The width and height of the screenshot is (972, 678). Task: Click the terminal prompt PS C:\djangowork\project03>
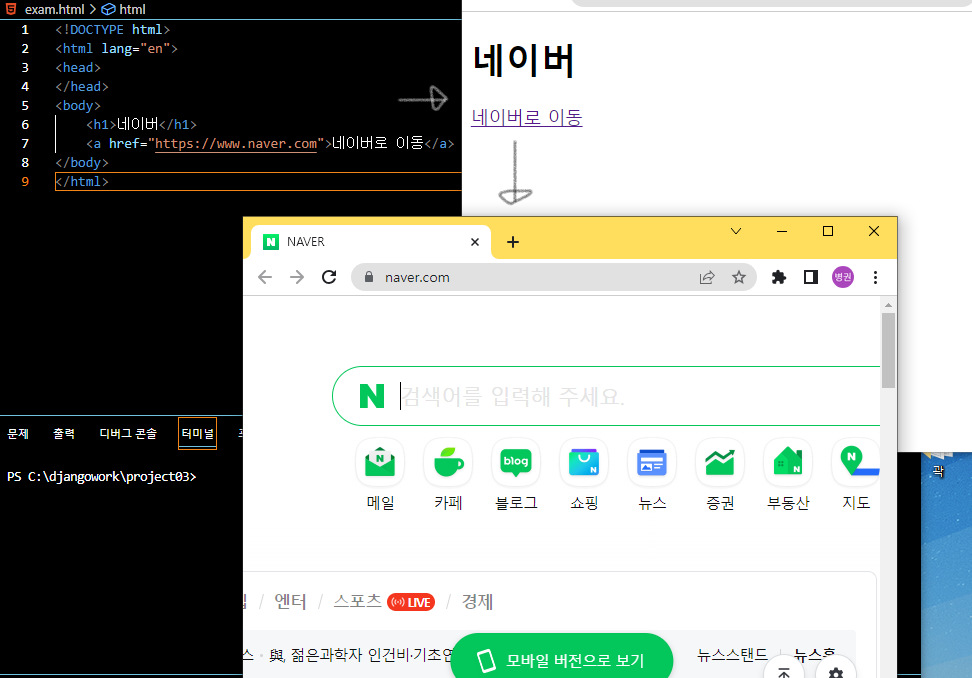[102, 477]
